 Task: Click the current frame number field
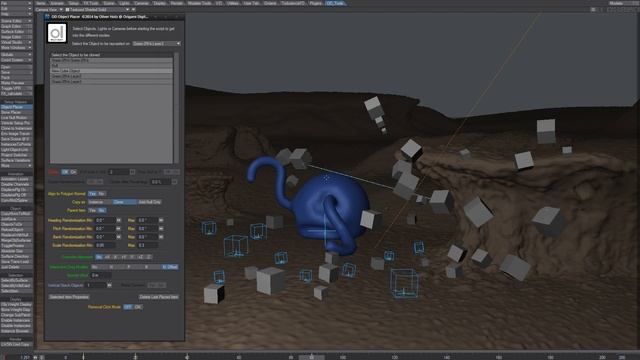25,357
